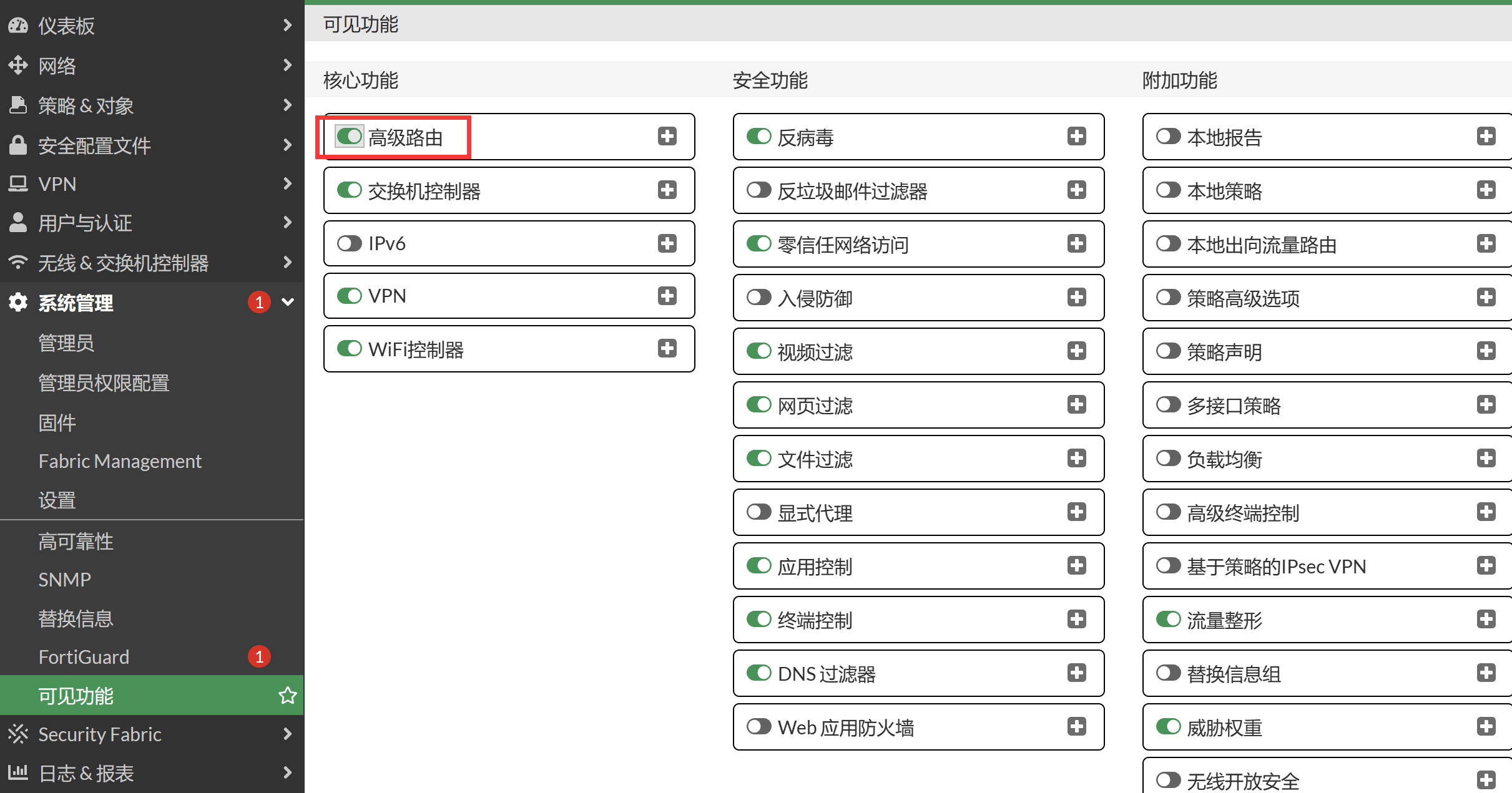Click the plus icon on Web 应用防火墙 row
The width and height of the screenshot is (1512, 793).
pyautogui.click(x=1076, y=726)
